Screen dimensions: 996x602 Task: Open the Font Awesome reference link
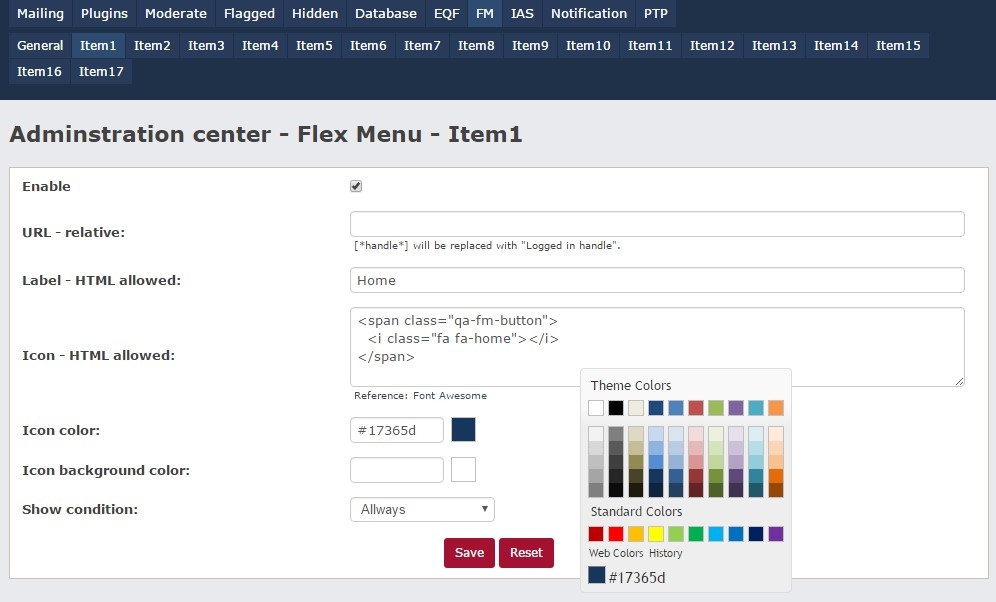click(450, 396)
